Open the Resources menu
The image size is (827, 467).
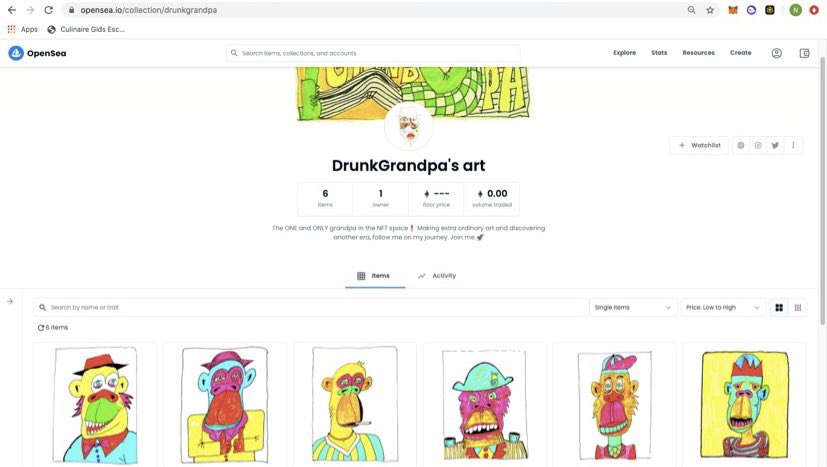(698, 53)
